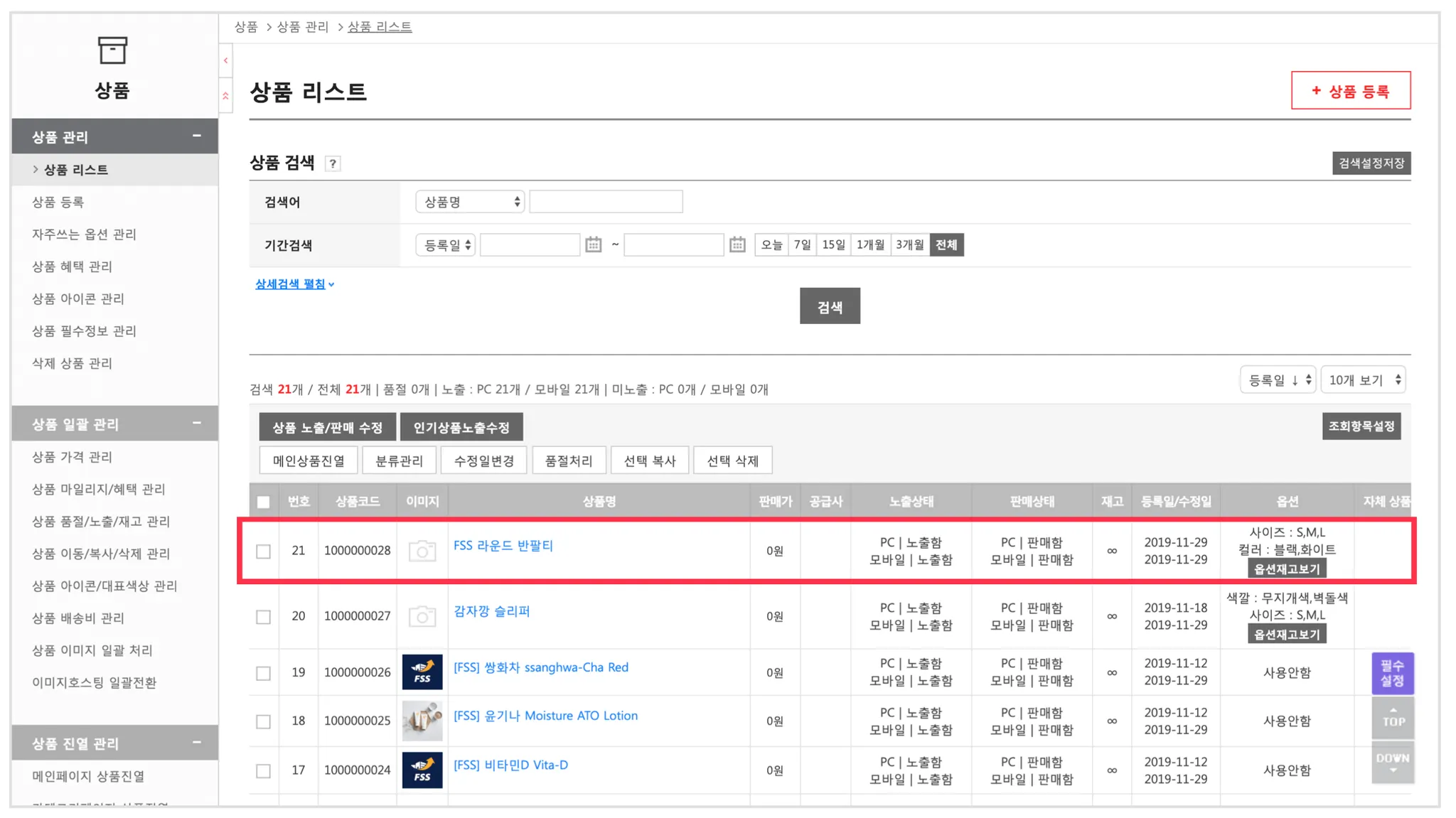Open the end date calendar picker
The image size is (1456, 818).
[x=737, y=245]
